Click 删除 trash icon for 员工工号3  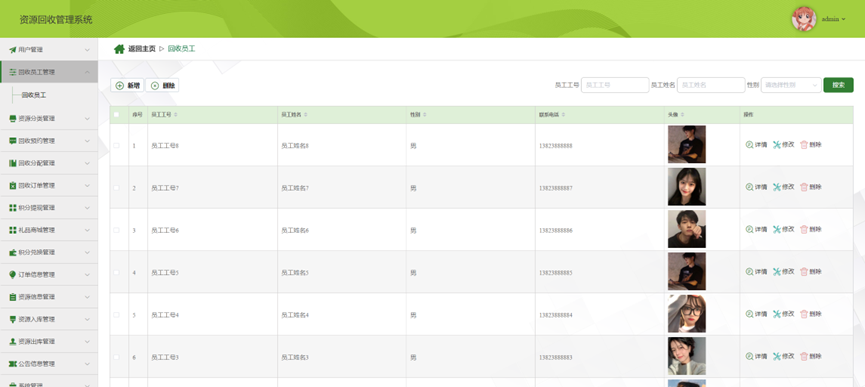point(804,357)
